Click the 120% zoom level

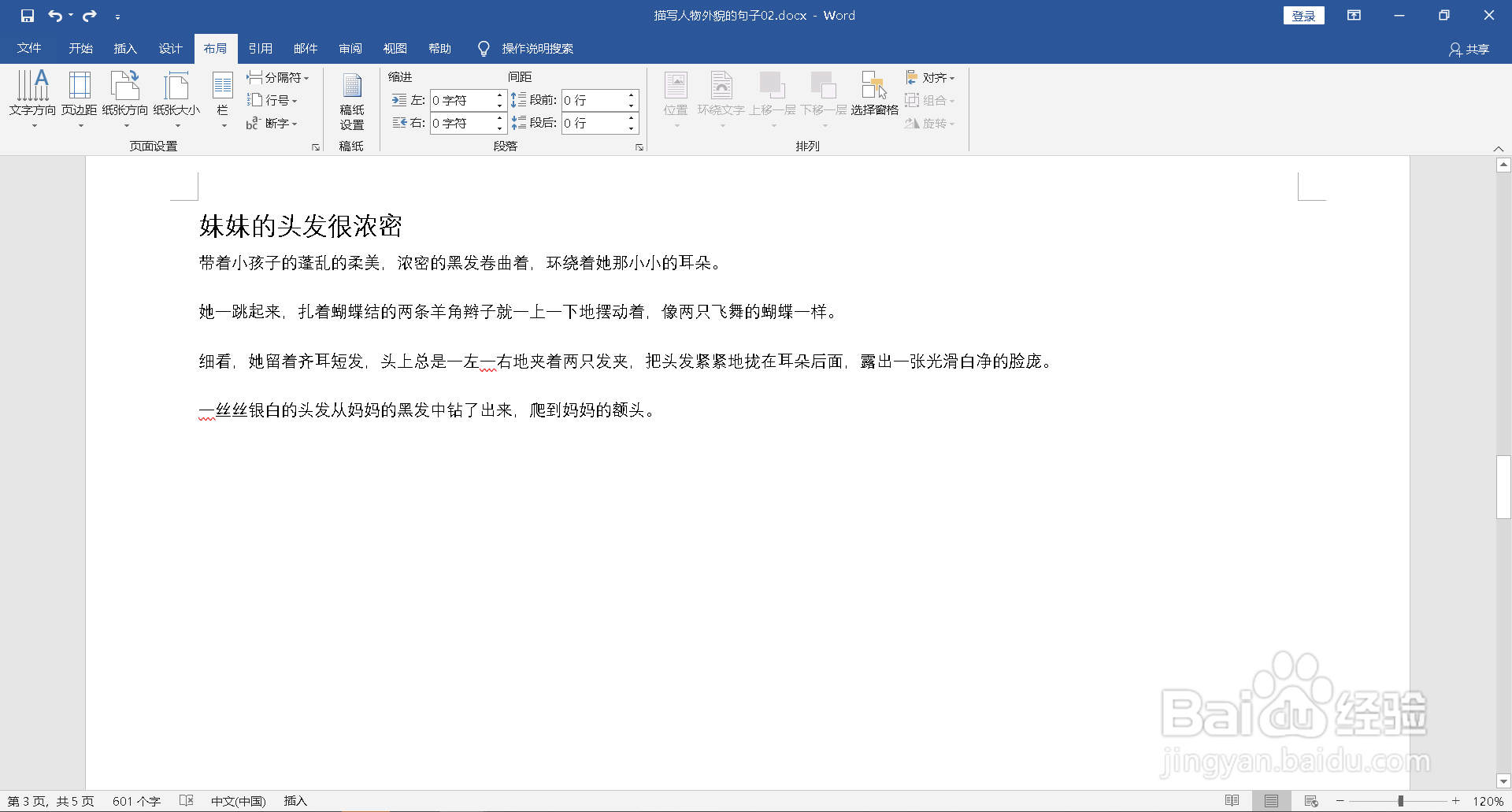(x=1488, y=801)
